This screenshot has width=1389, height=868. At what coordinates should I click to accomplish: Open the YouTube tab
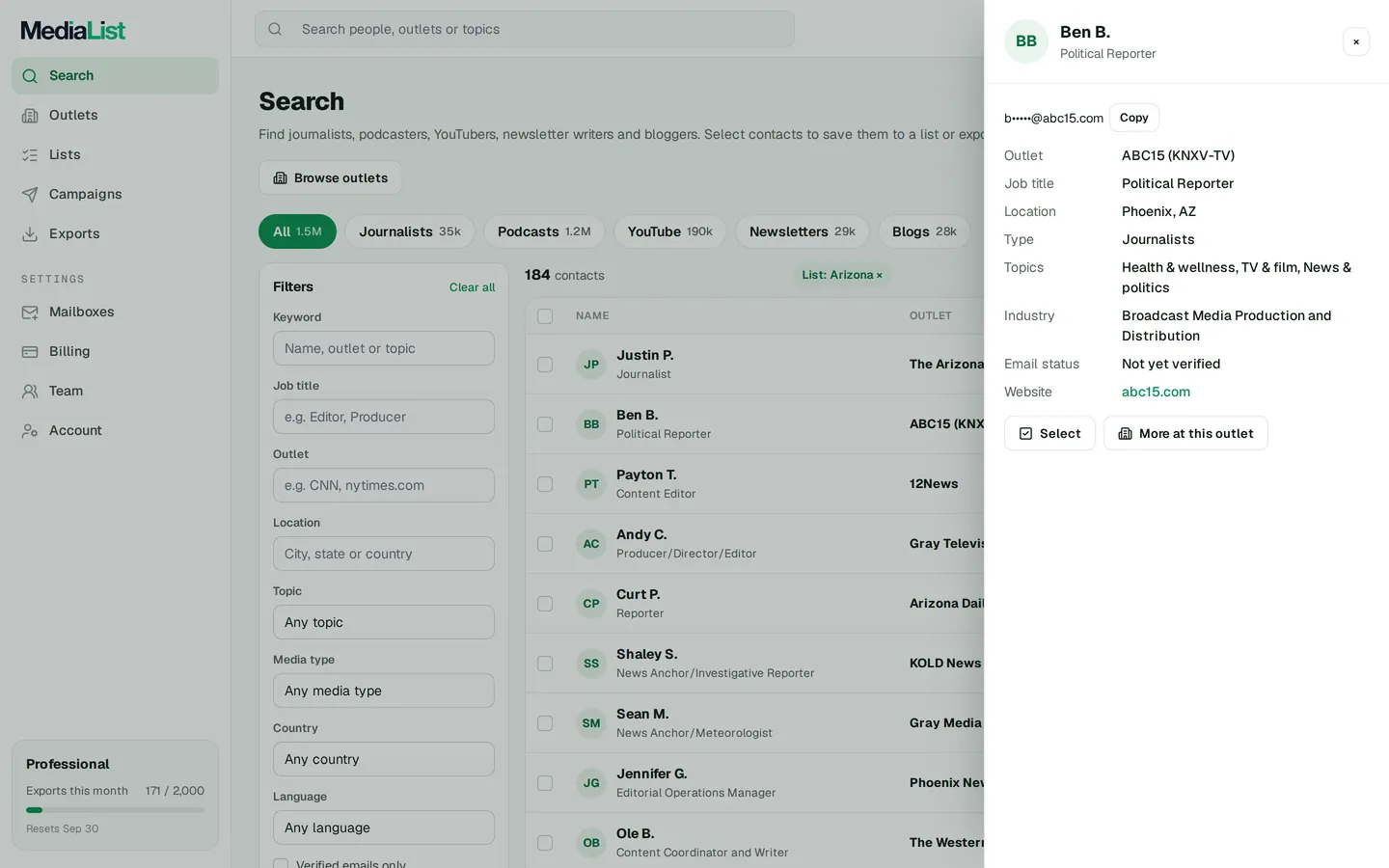pos(670,231)
